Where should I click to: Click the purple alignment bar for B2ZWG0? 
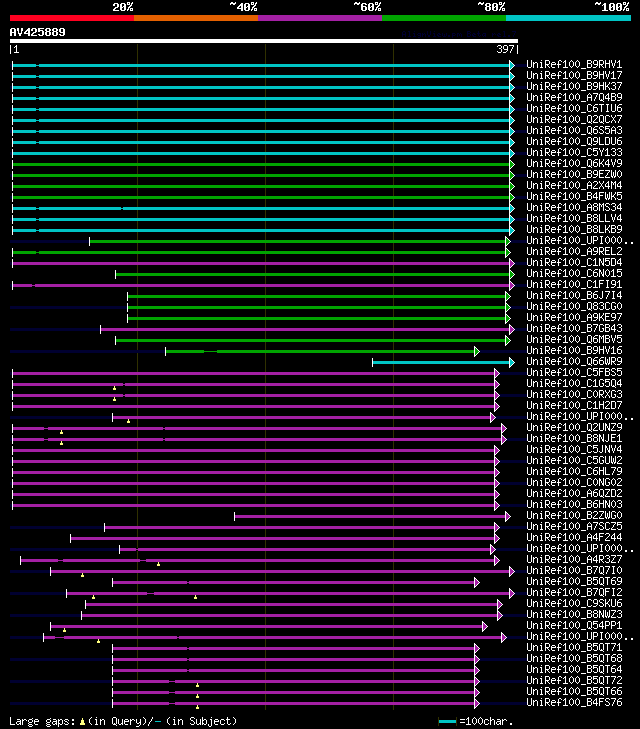pos(372,517)
